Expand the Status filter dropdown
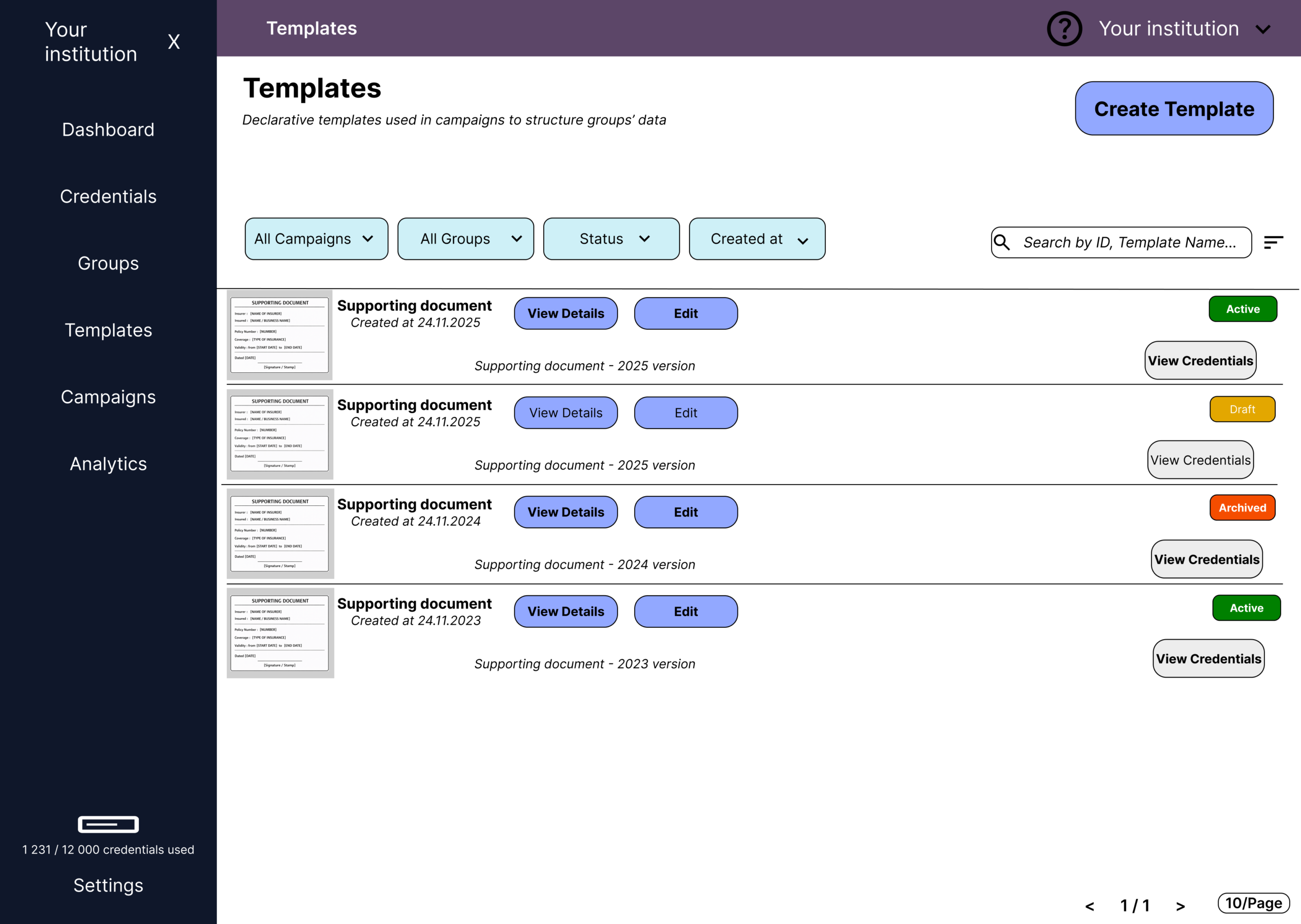The height and width of the screenshot is (924, 1301). tap(611, 239)
